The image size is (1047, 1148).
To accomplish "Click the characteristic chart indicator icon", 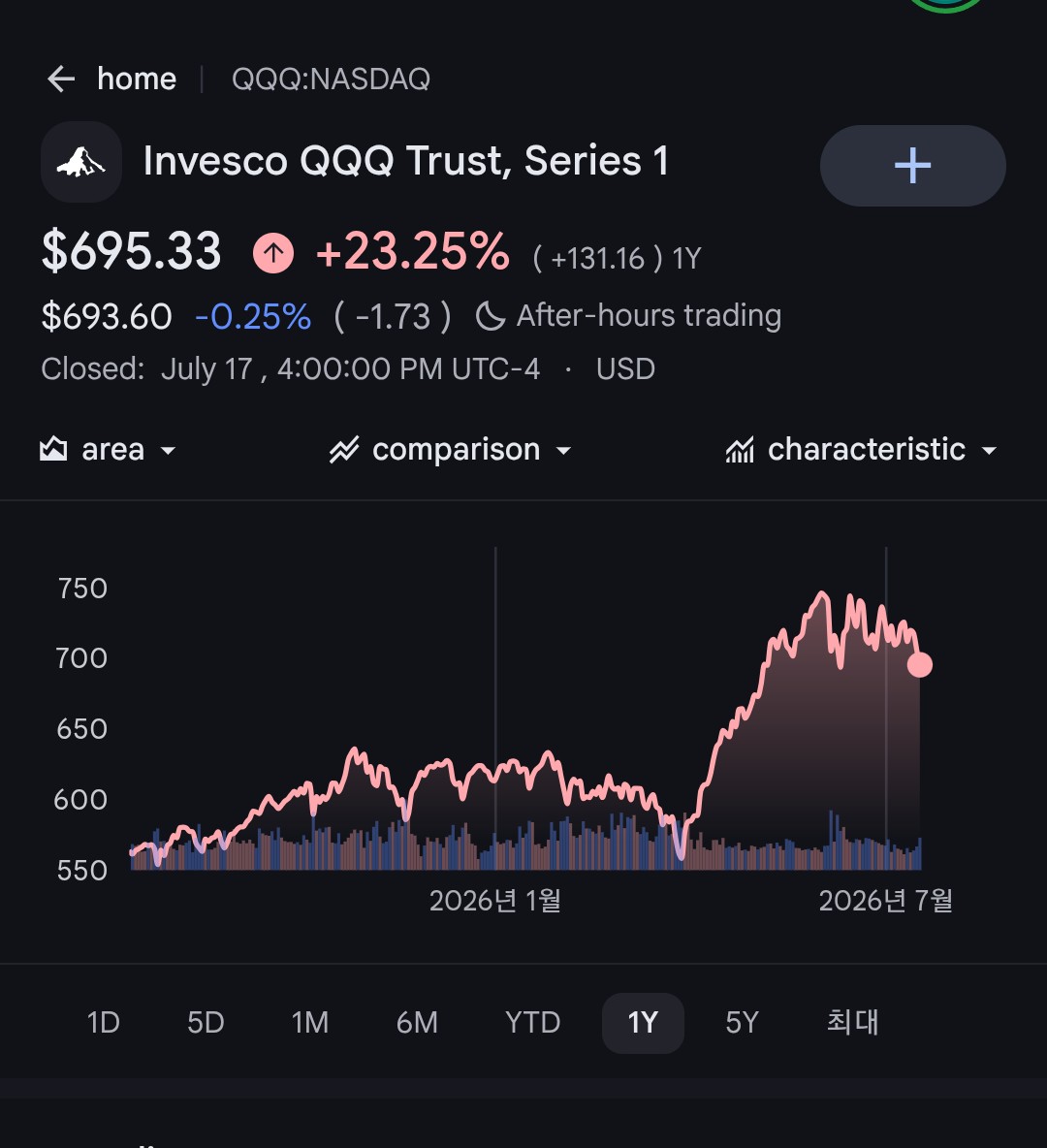I will point(740,450).
